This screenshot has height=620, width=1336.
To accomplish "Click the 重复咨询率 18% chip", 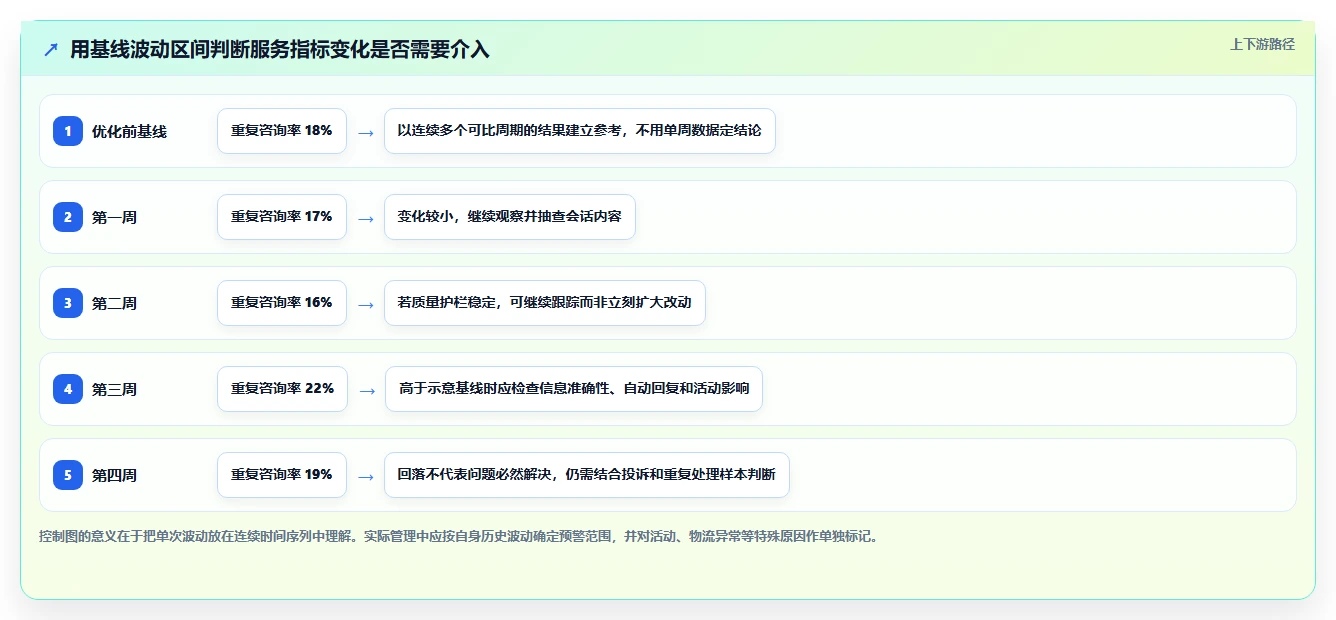I will coord(282,131).
